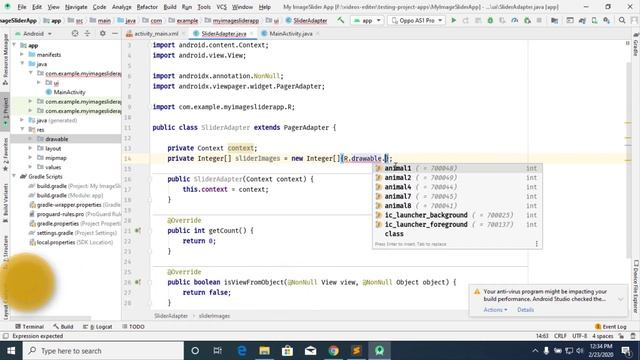Select ic_launcher_foreground suggestion
This screenshot has width=640, height=360.
458,224
